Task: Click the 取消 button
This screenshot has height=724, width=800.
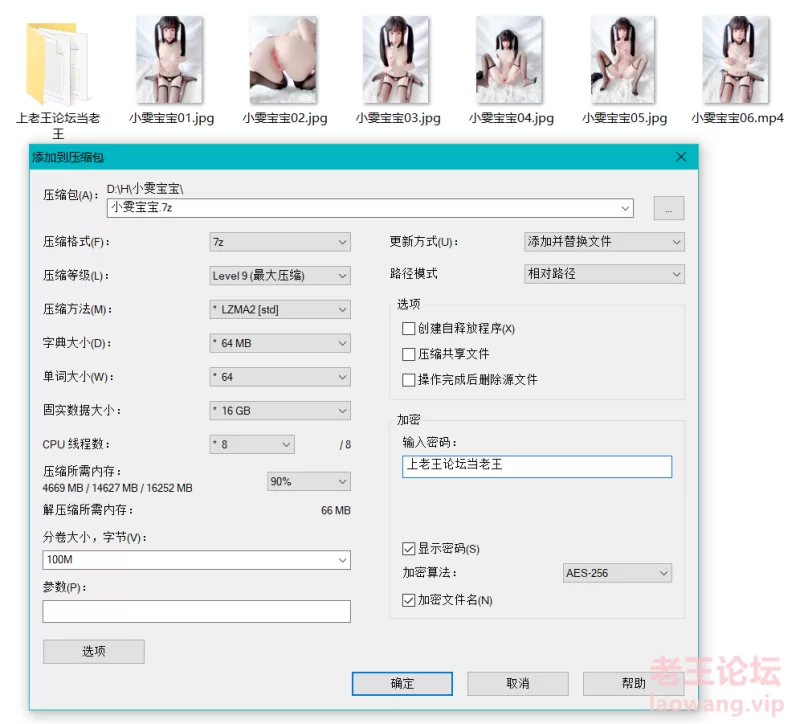Action: pos(518,683)
